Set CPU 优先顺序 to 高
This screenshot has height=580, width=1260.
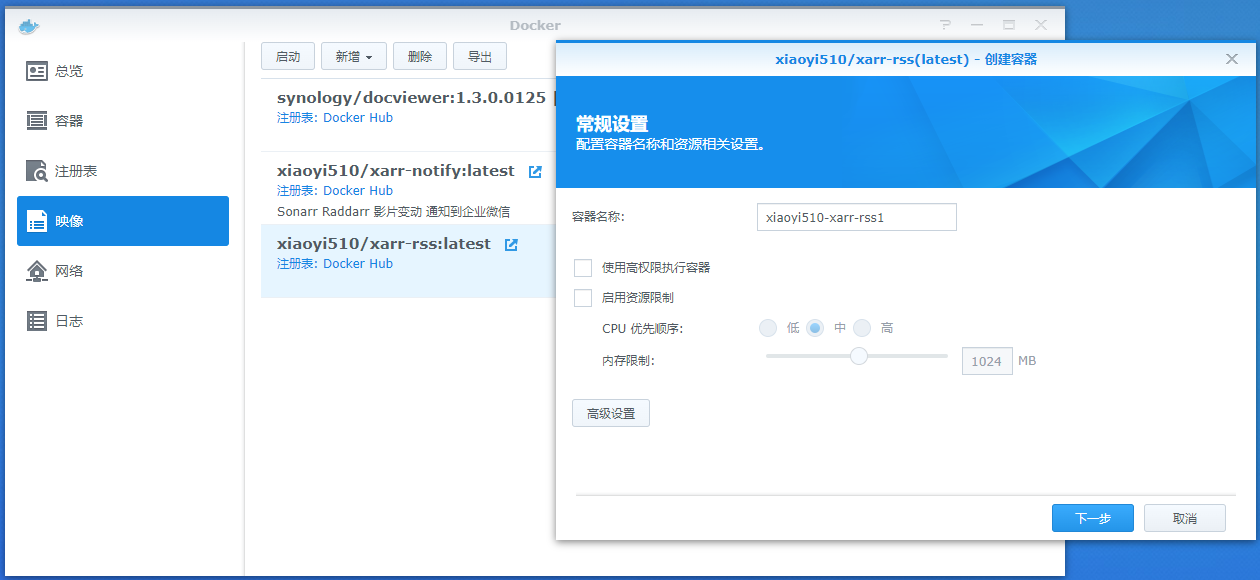tap(863, 327)
